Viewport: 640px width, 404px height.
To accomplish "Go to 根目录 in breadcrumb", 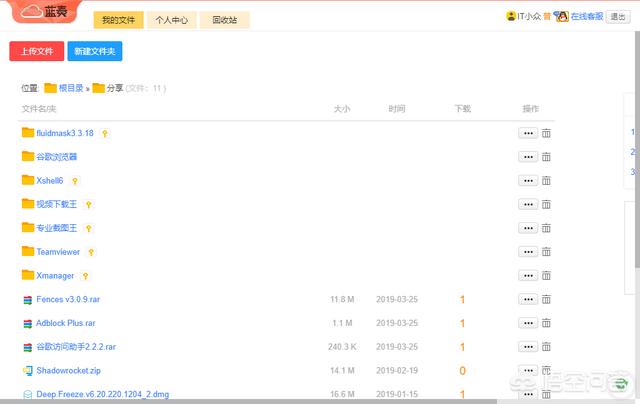I will (71, 88).
